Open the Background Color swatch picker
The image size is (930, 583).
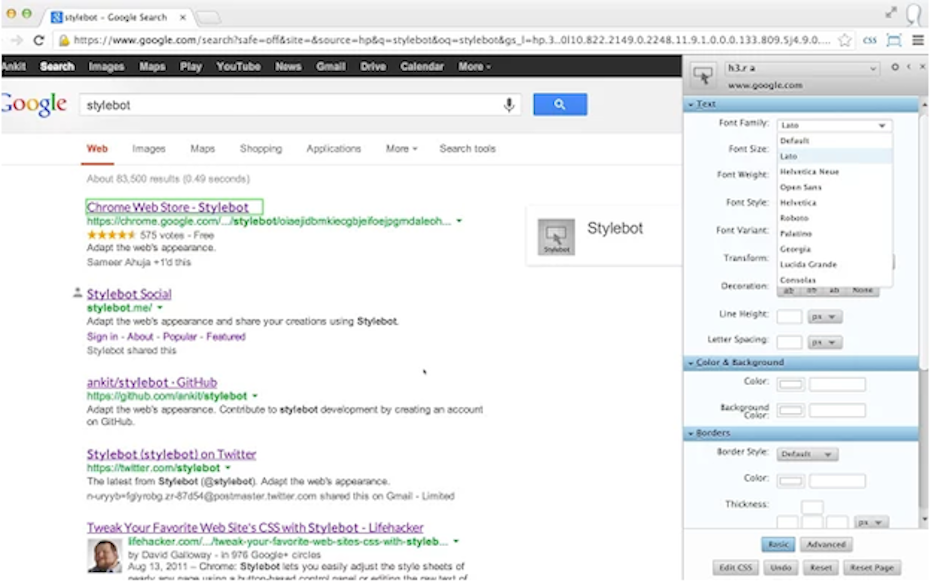(791, 410)
